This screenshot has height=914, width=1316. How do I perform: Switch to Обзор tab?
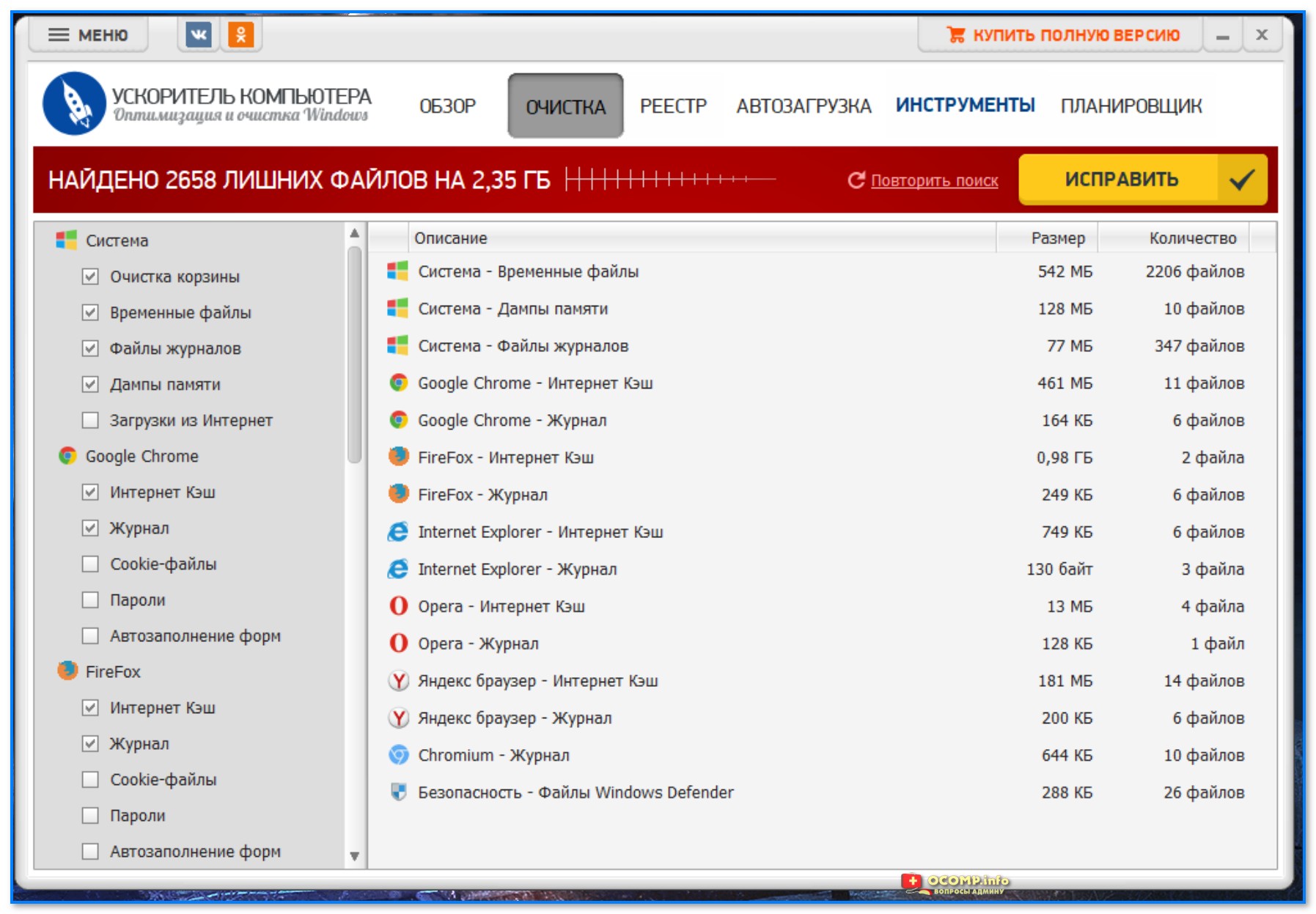pos(447,106)
